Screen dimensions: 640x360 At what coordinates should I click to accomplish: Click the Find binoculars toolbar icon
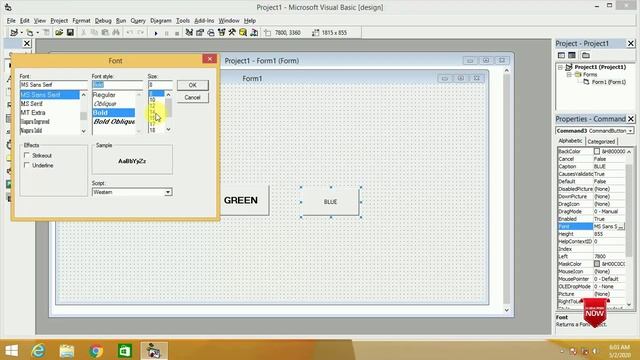click(x=116, y=32)
